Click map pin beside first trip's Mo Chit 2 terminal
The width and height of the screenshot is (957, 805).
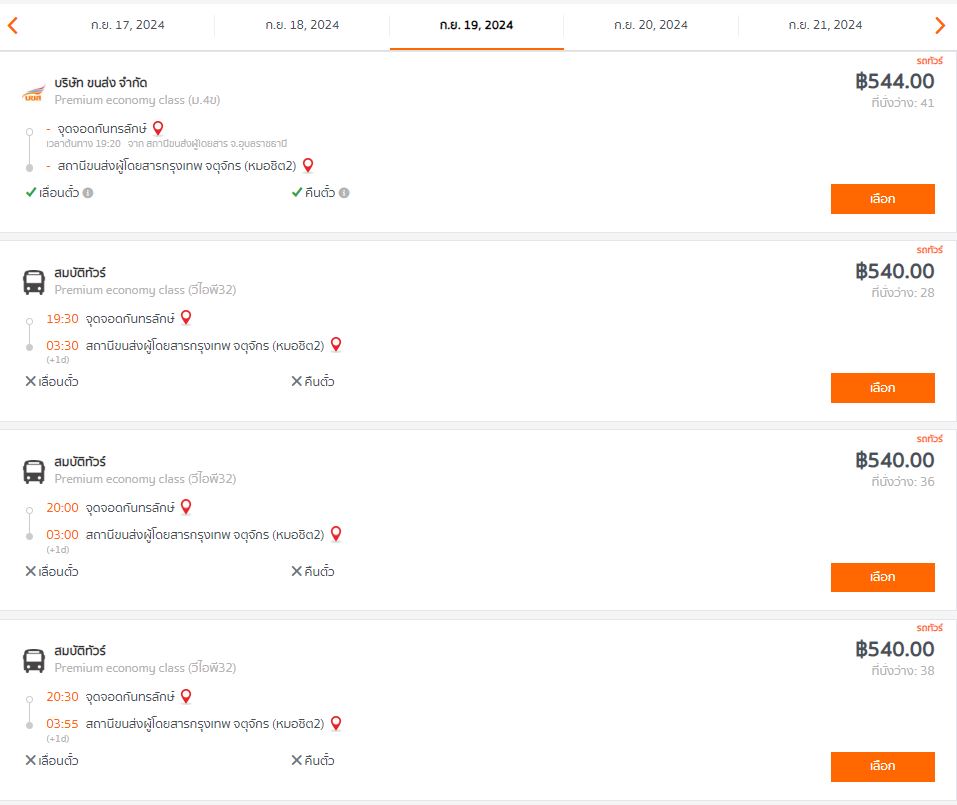point(308,165)
